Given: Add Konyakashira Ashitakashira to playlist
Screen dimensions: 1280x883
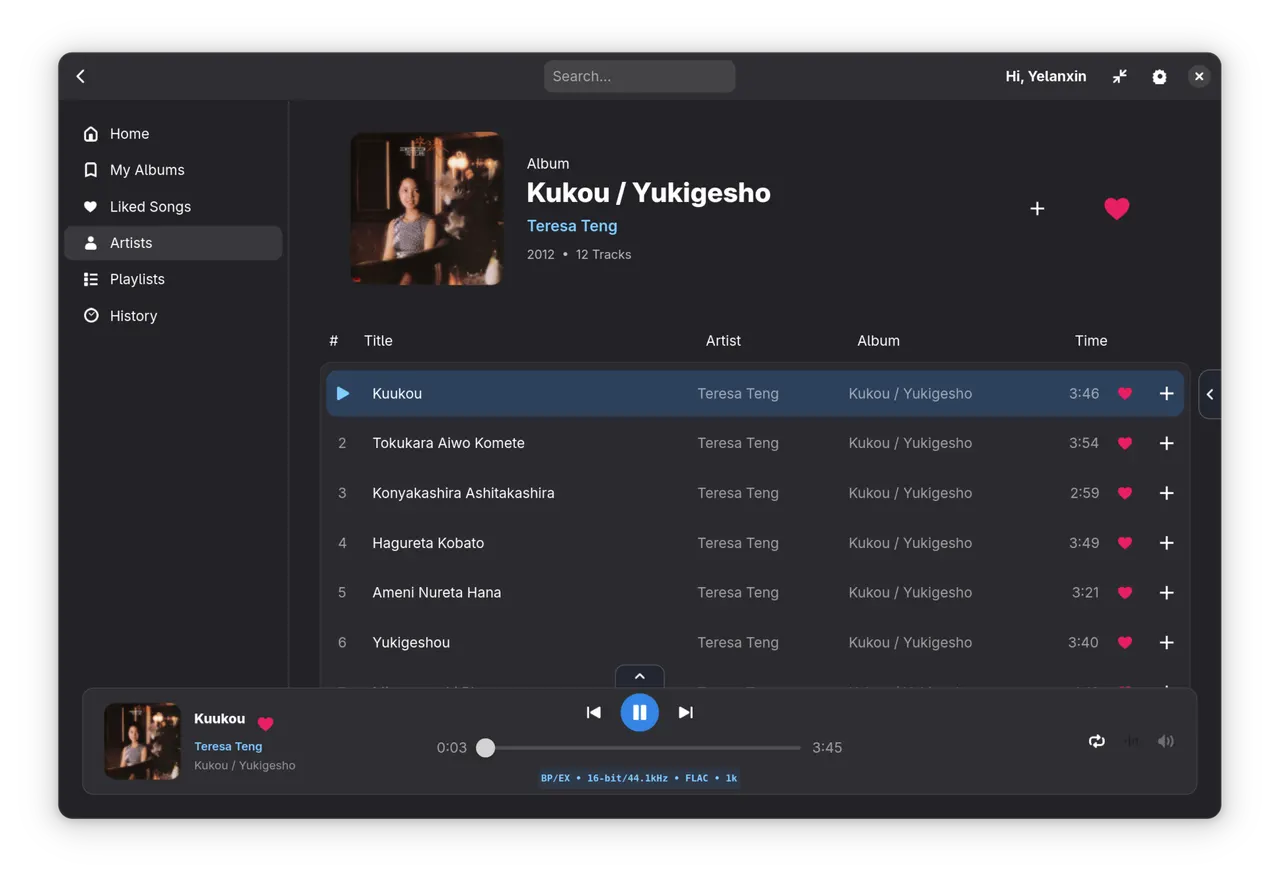Looking at the screenshot, I should [1166, 493].
